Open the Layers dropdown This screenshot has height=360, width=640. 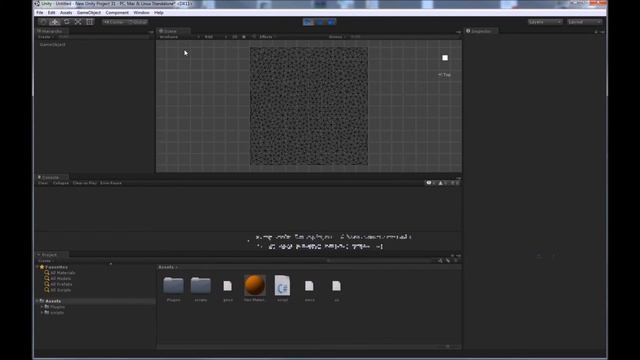point(544,22)
